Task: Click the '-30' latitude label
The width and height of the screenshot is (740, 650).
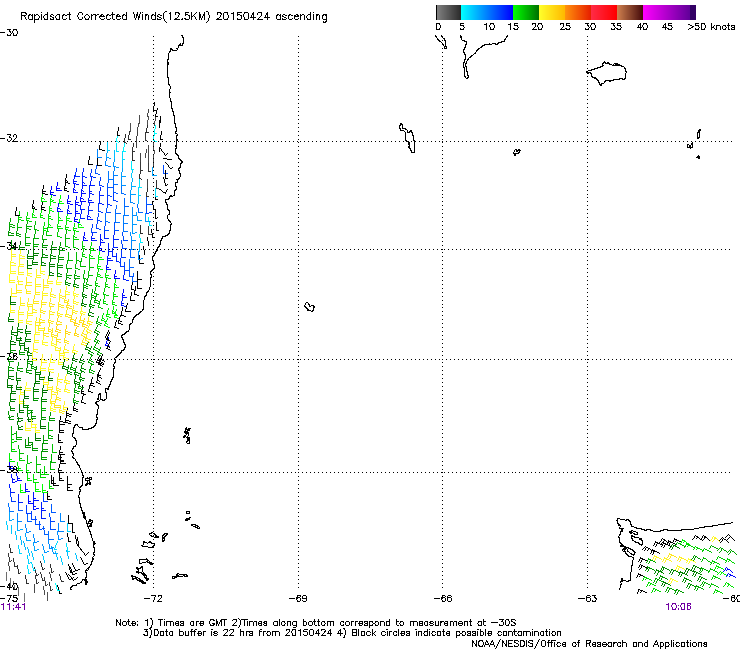Action: click(9, 33)
